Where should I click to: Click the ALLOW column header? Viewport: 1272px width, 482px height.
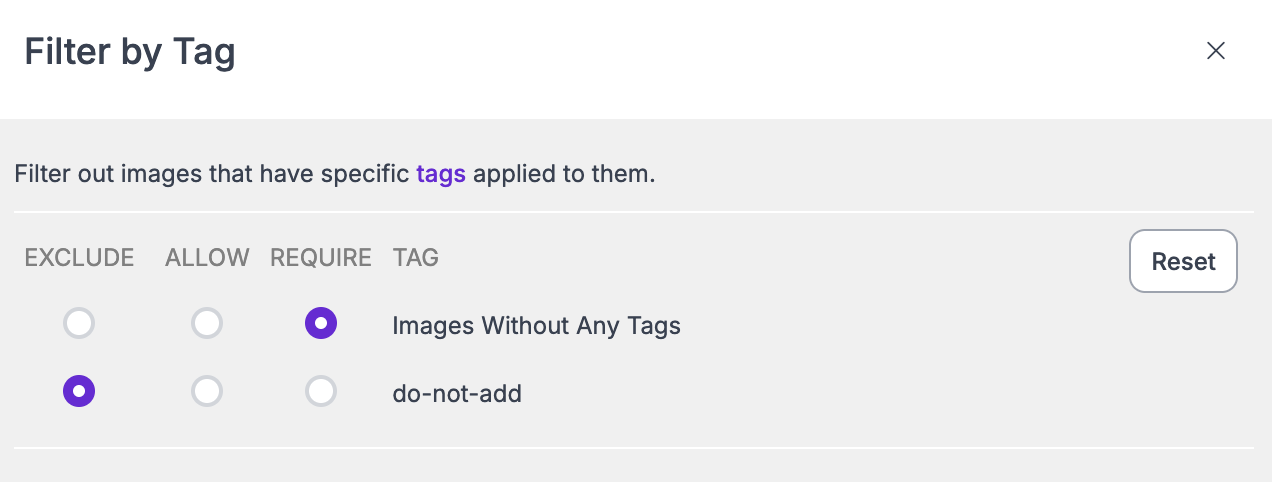[x=207, y=258]
